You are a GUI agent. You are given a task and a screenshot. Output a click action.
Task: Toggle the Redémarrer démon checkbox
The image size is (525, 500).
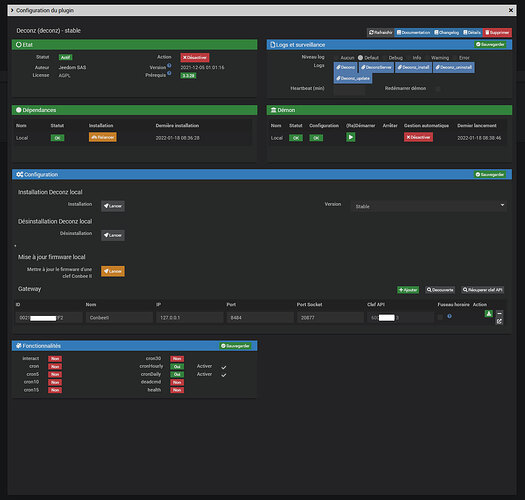(x=438, y=89)
